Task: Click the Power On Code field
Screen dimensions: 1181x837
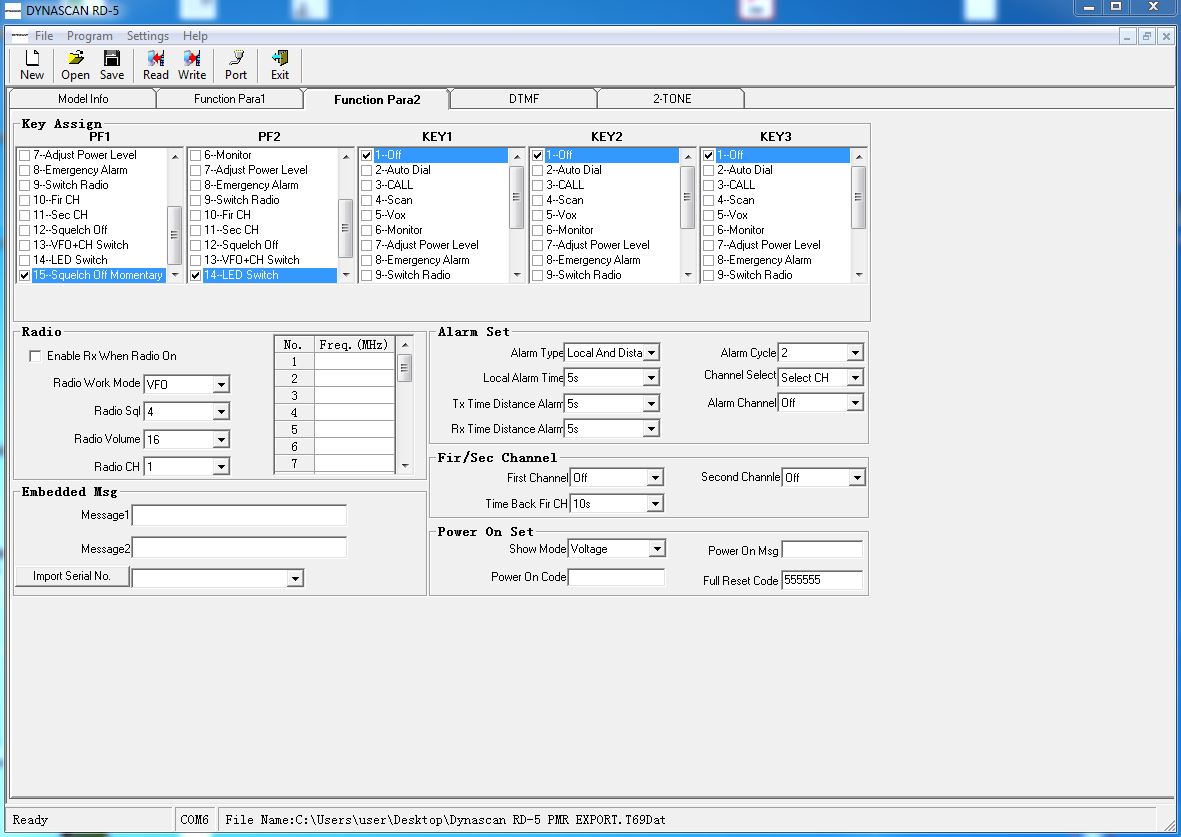Action: point(616,577)
